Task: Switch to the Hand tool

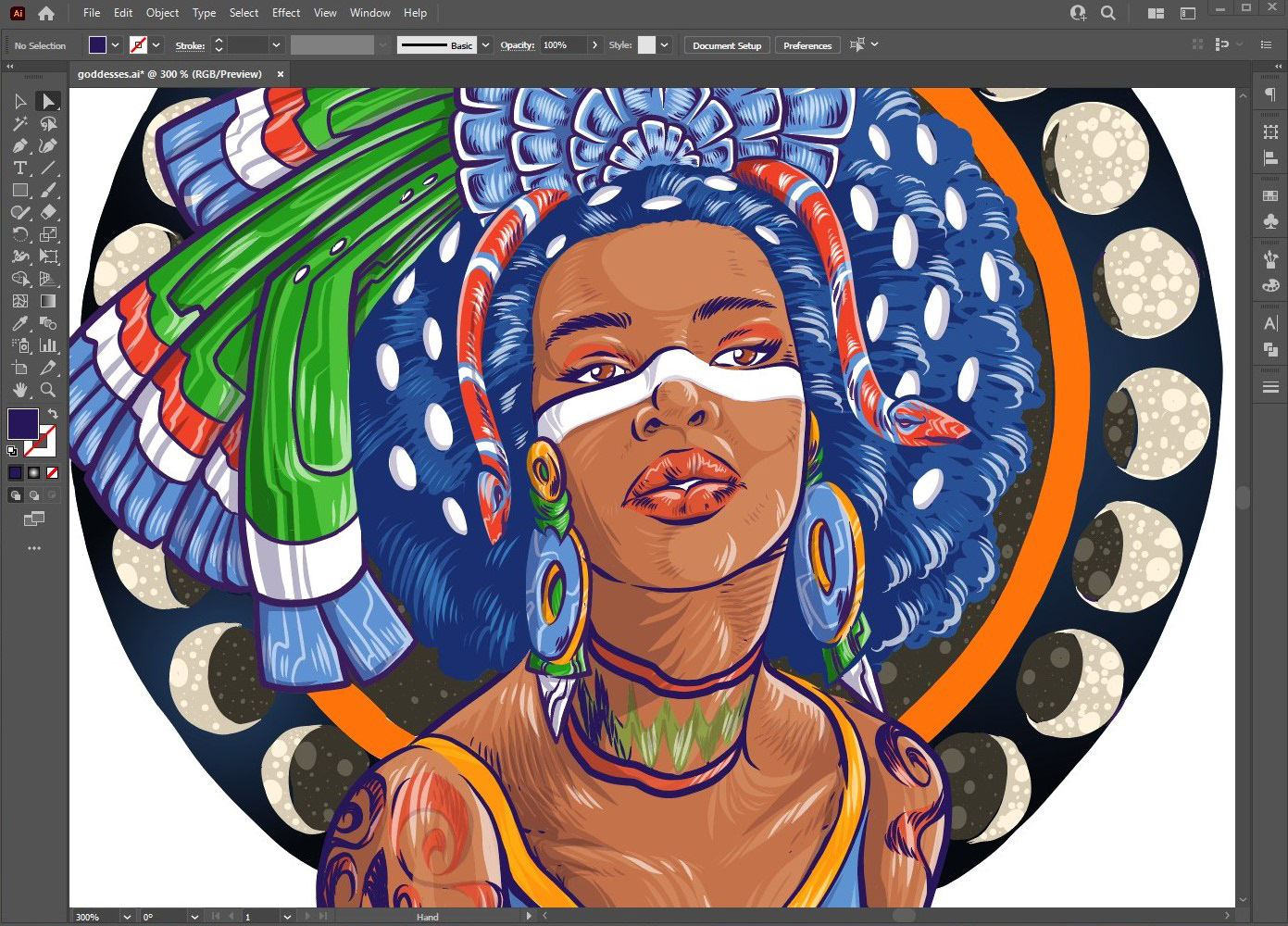Action: click(20, 390)
